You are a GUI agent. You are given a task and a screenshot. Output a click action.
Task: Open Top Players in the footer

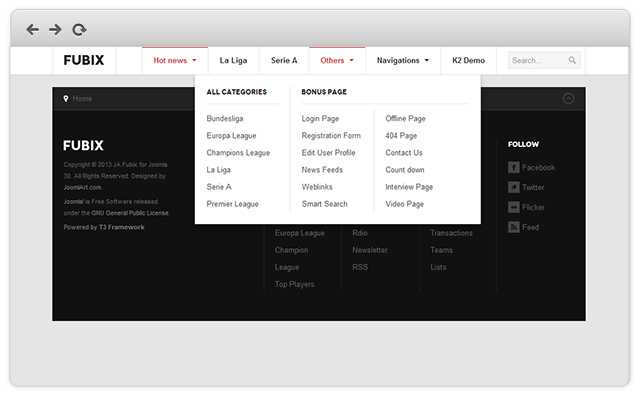(x=294, y=284)
